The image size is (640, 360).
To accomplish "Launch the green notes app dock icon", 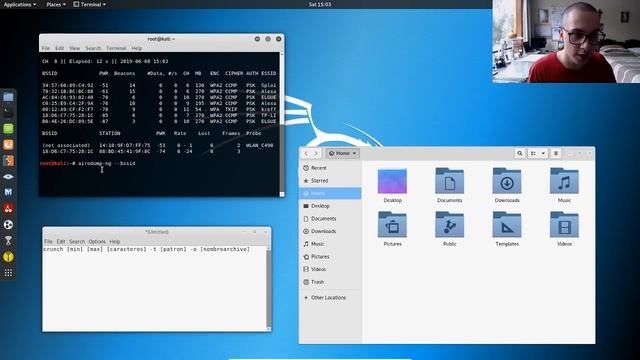I will point(8,129).
